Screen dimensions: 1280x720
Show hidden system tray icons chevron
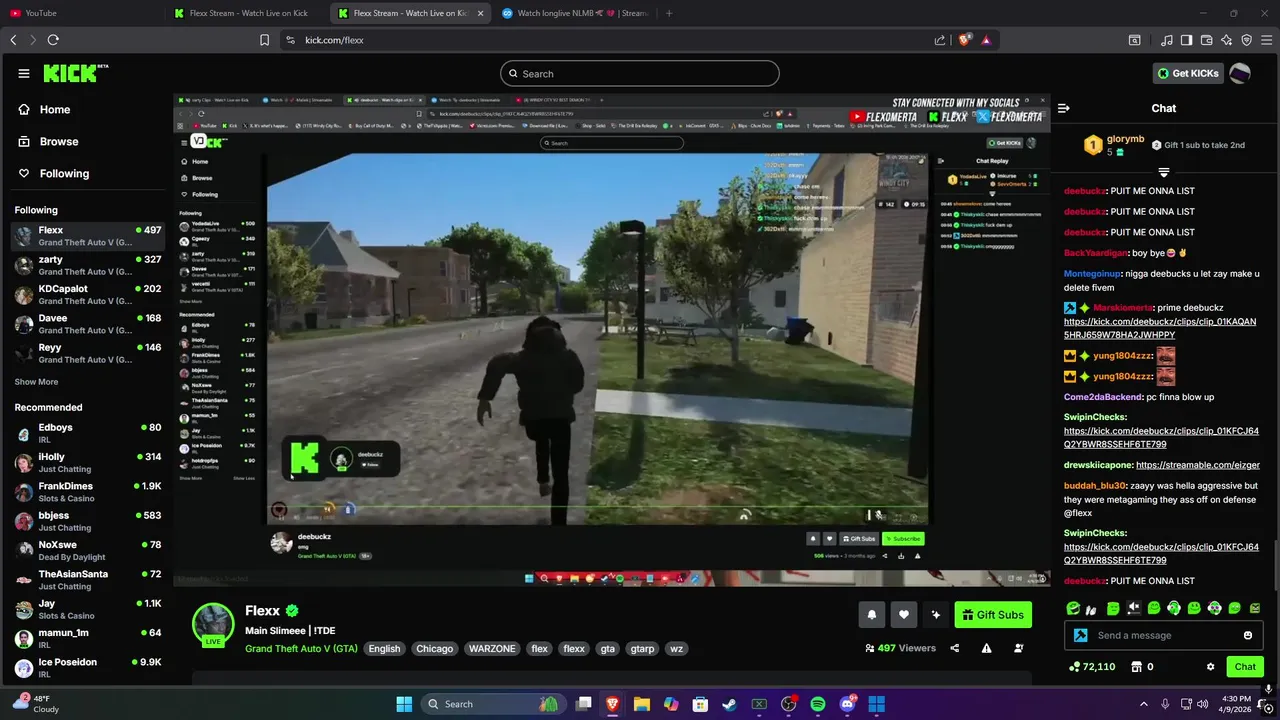(x=1144, y=704)
